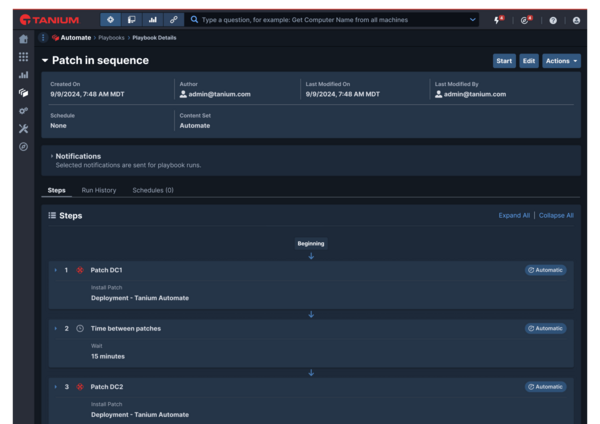600x424 pixels.
Task: Click the question search input field
Action: point(331,20)
